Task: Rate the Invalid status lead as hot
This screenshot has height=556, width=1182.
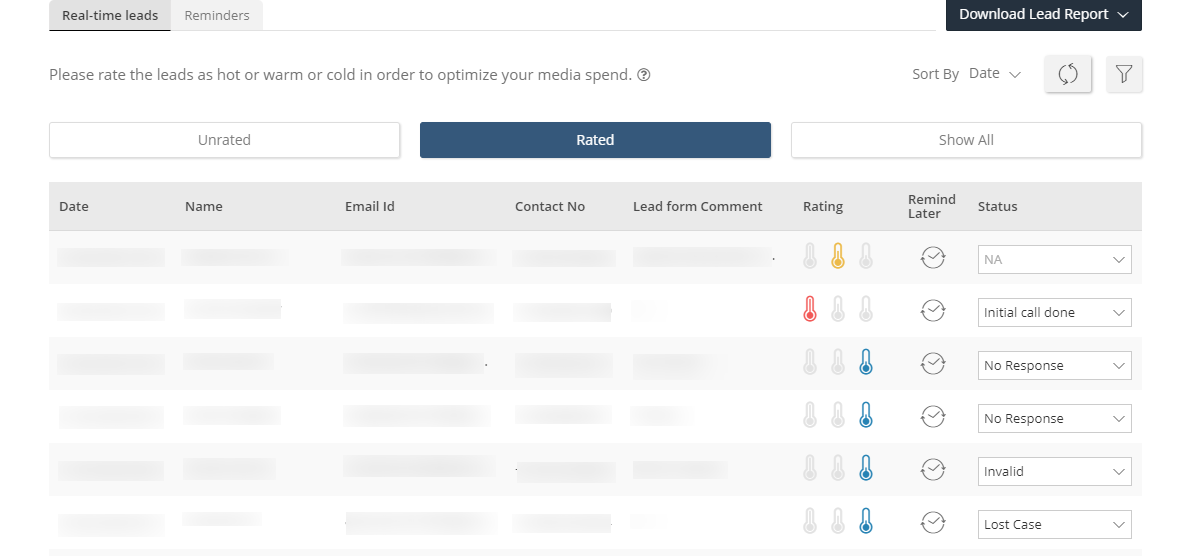Action: pyautogui.click(x=810, y=468)
